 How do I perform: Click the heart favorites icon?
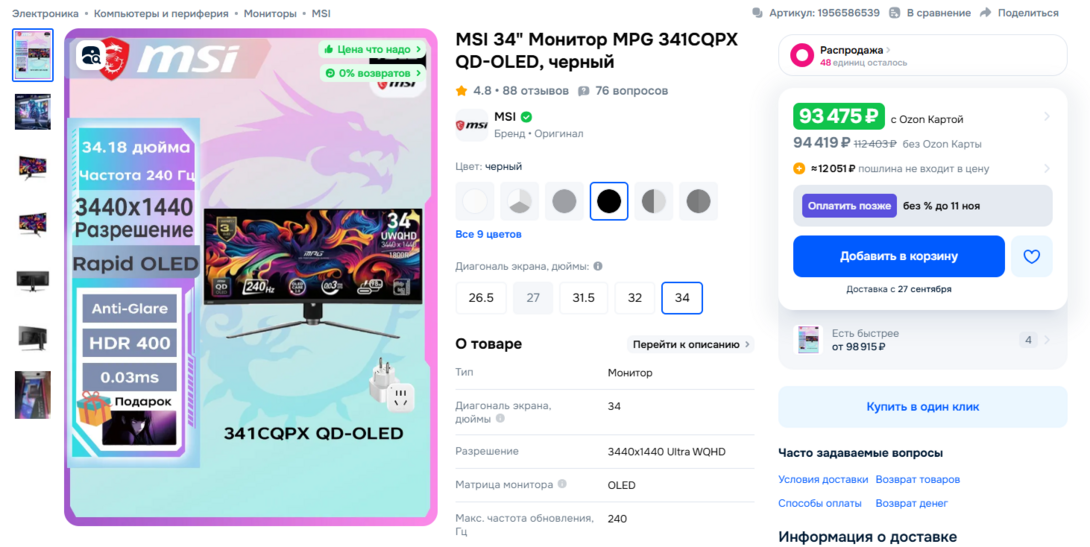click(x=1032, y=256)
